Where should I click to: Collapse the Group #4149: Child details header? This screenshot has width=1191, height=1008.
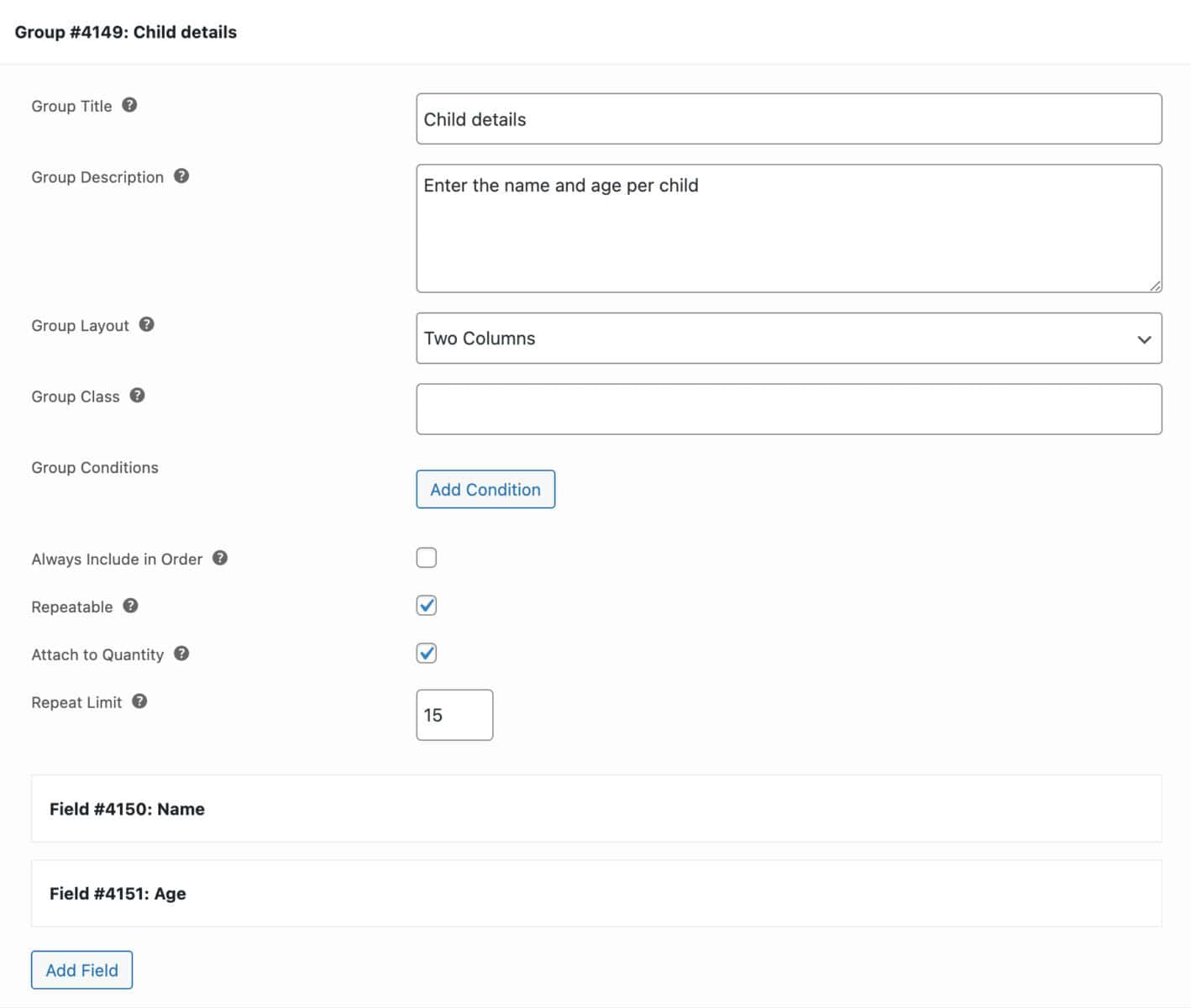coord(595,32)
